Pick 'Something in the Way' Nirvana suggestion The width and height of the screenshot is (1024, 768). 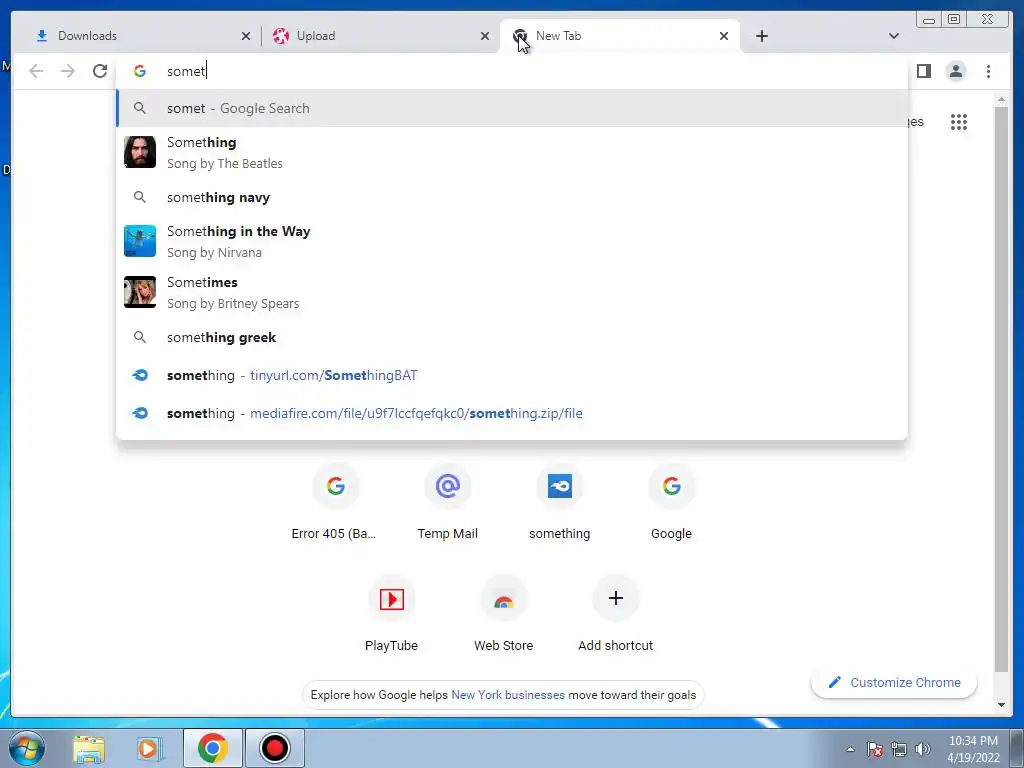512,242
